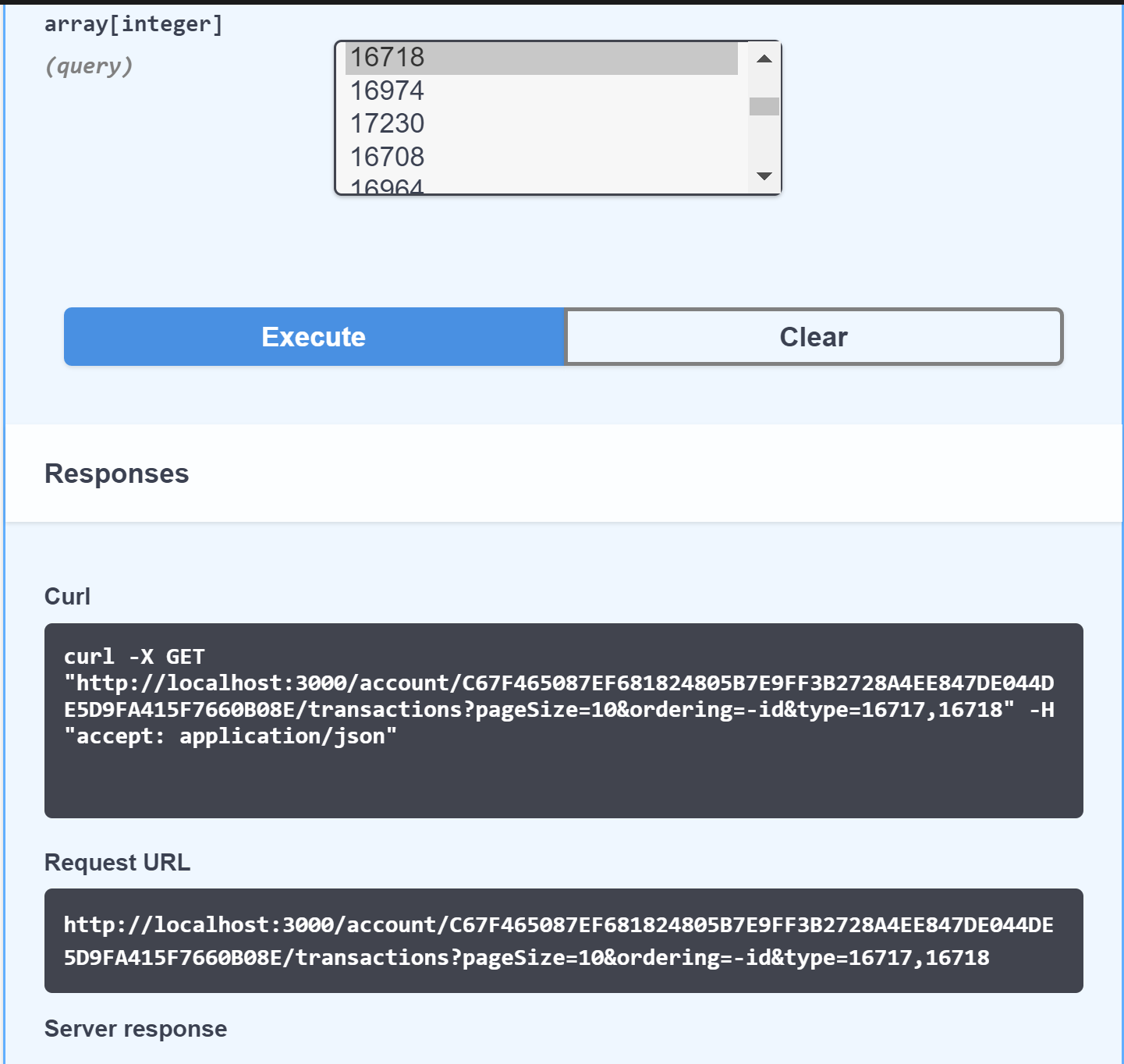Select value 16974 in the type list
The height and width of the screenshot is (1064, 1124).
(x=388, y=90)
